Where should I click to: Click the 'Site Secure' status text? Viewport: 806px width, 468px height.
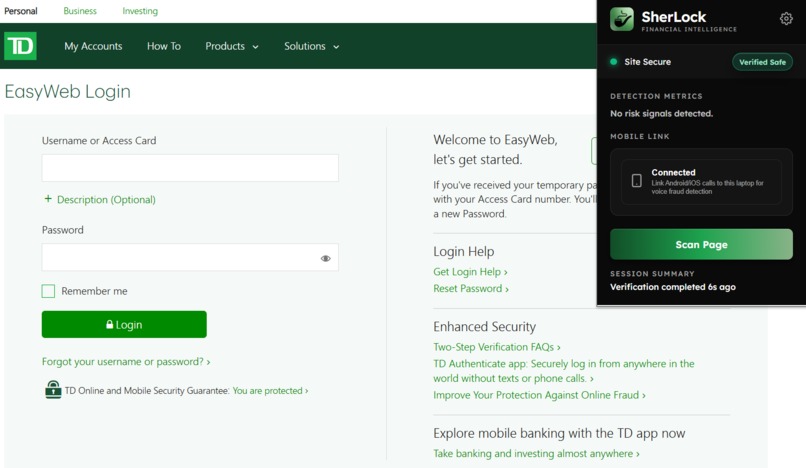click(x=647, y=62)
